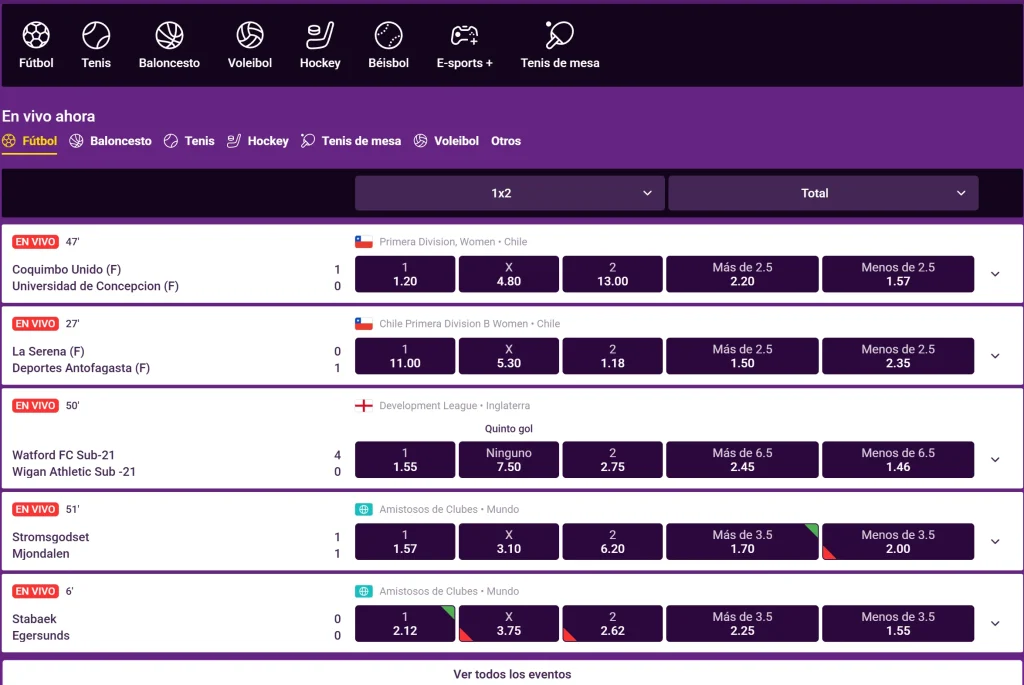Click the Fútbol soccer ball icon in top bar
The width and height of the screenshot is (1024, 685).
point(36,36)
